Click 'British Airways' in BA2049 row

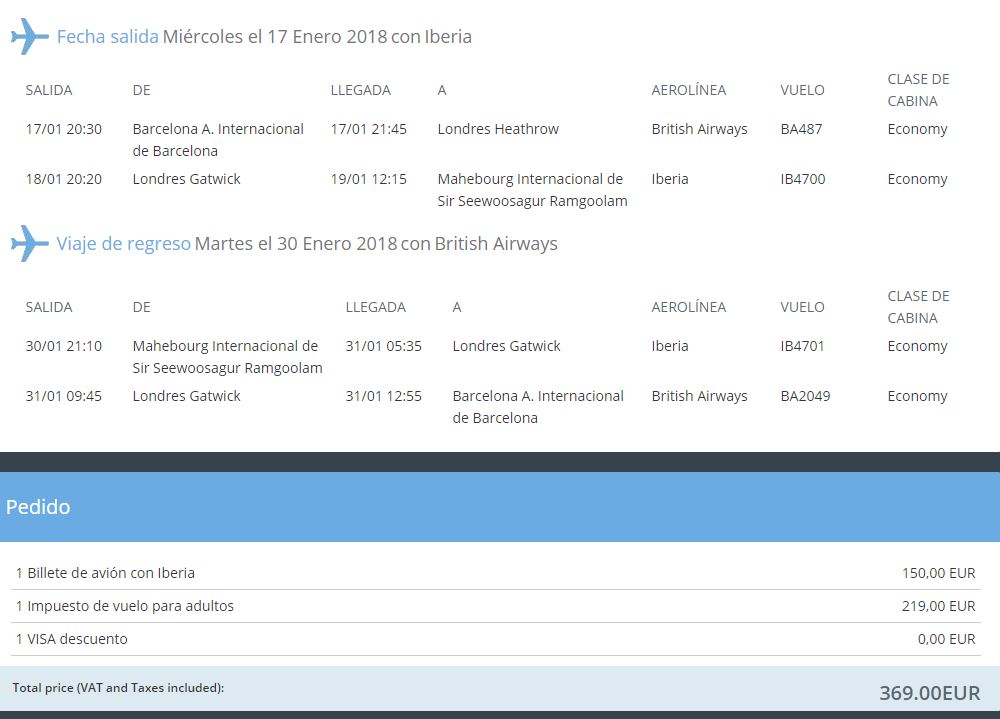[700, 396]
